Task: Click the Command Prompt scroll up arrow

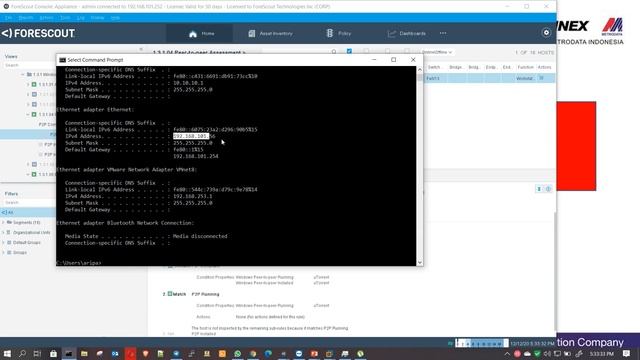Action: pos(420,70)
